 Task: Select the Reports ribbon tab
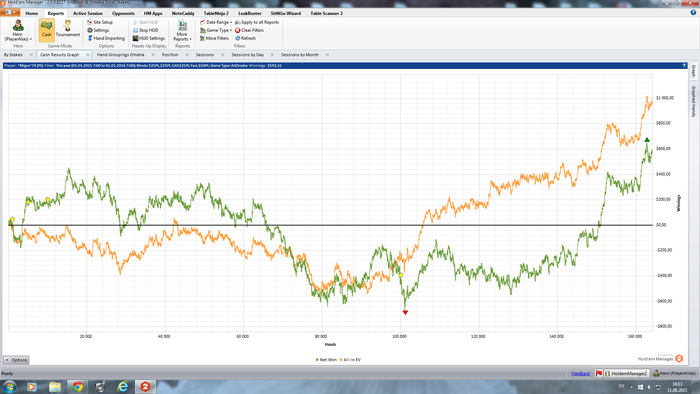[56, 13]
